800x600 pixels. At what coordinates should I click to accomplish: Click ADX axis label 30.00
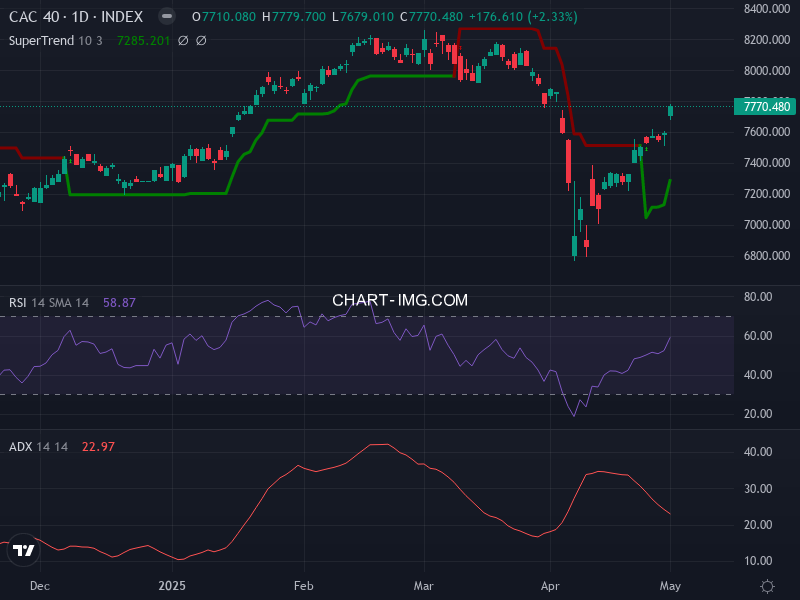[758, 489]
